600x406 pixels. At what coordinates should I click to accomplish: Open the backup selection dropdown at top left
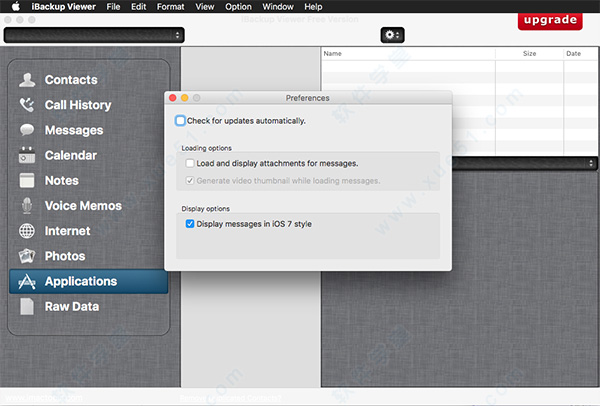[94, 35]
